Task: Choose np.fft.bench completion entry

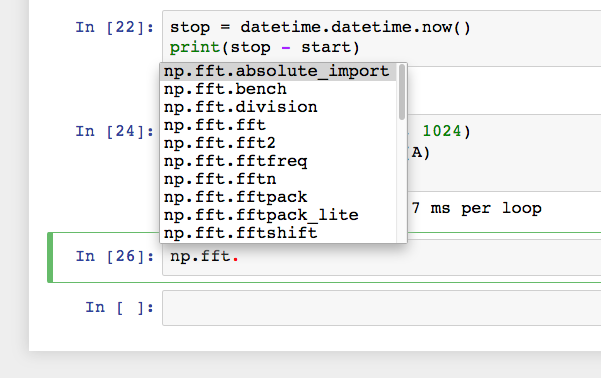Action: point(278,89)
